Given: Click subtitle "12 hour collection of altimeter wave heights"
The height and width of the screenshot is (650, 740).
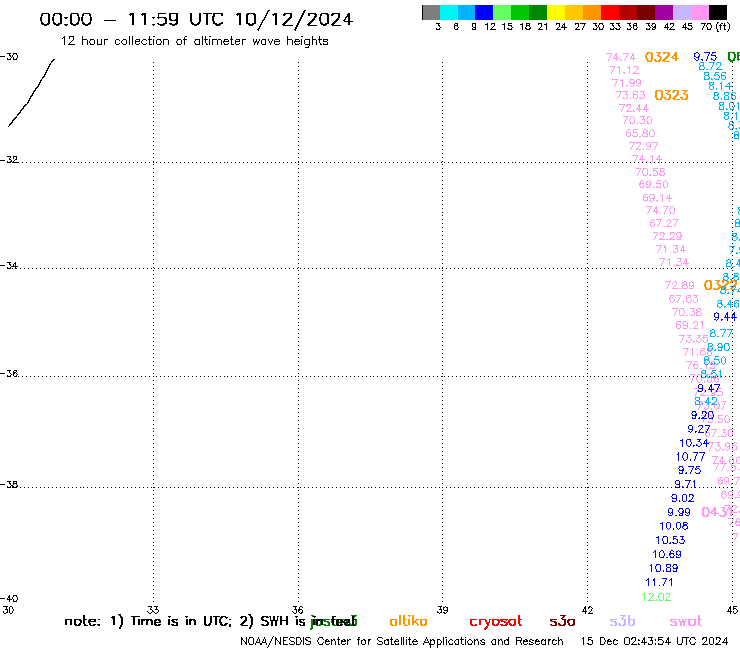Looking at the screenshot, I should (x=194, y=41).
